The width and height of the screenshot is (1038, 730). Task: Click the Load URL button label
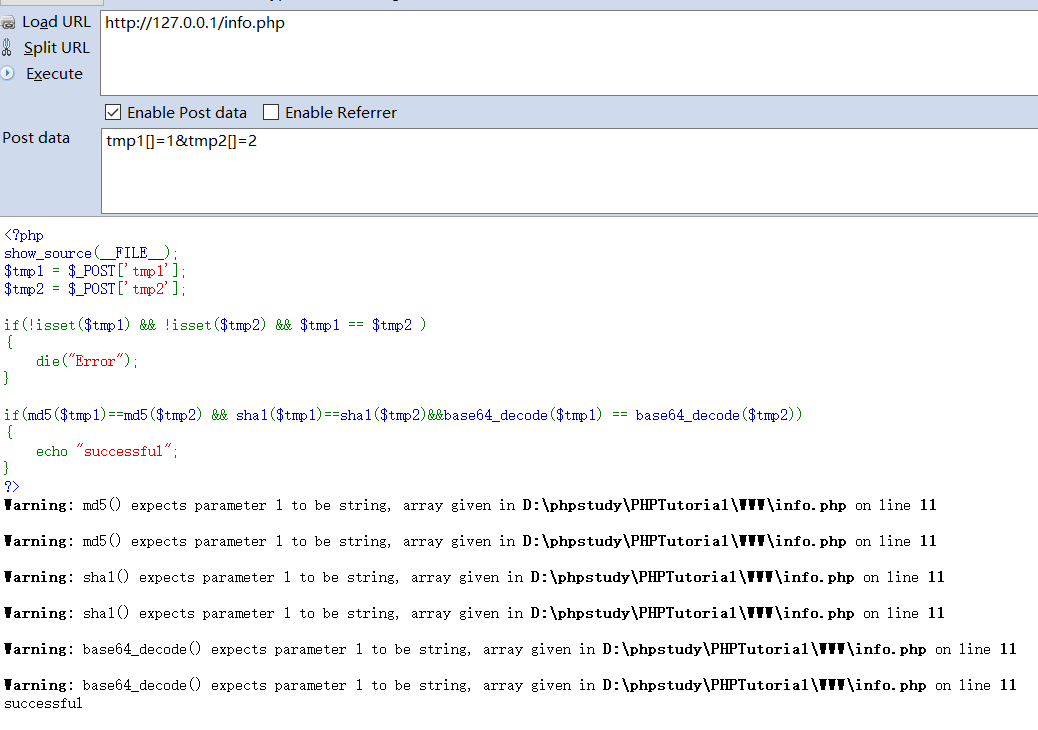[56, 22]
